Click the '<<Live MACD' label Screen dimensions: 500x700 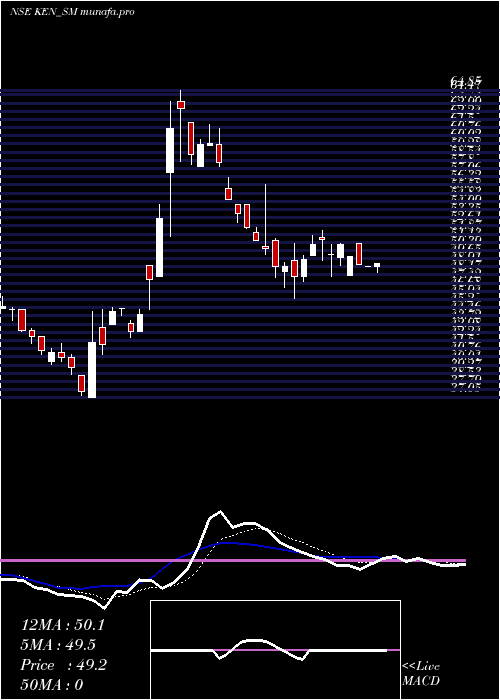pos(421,674)
